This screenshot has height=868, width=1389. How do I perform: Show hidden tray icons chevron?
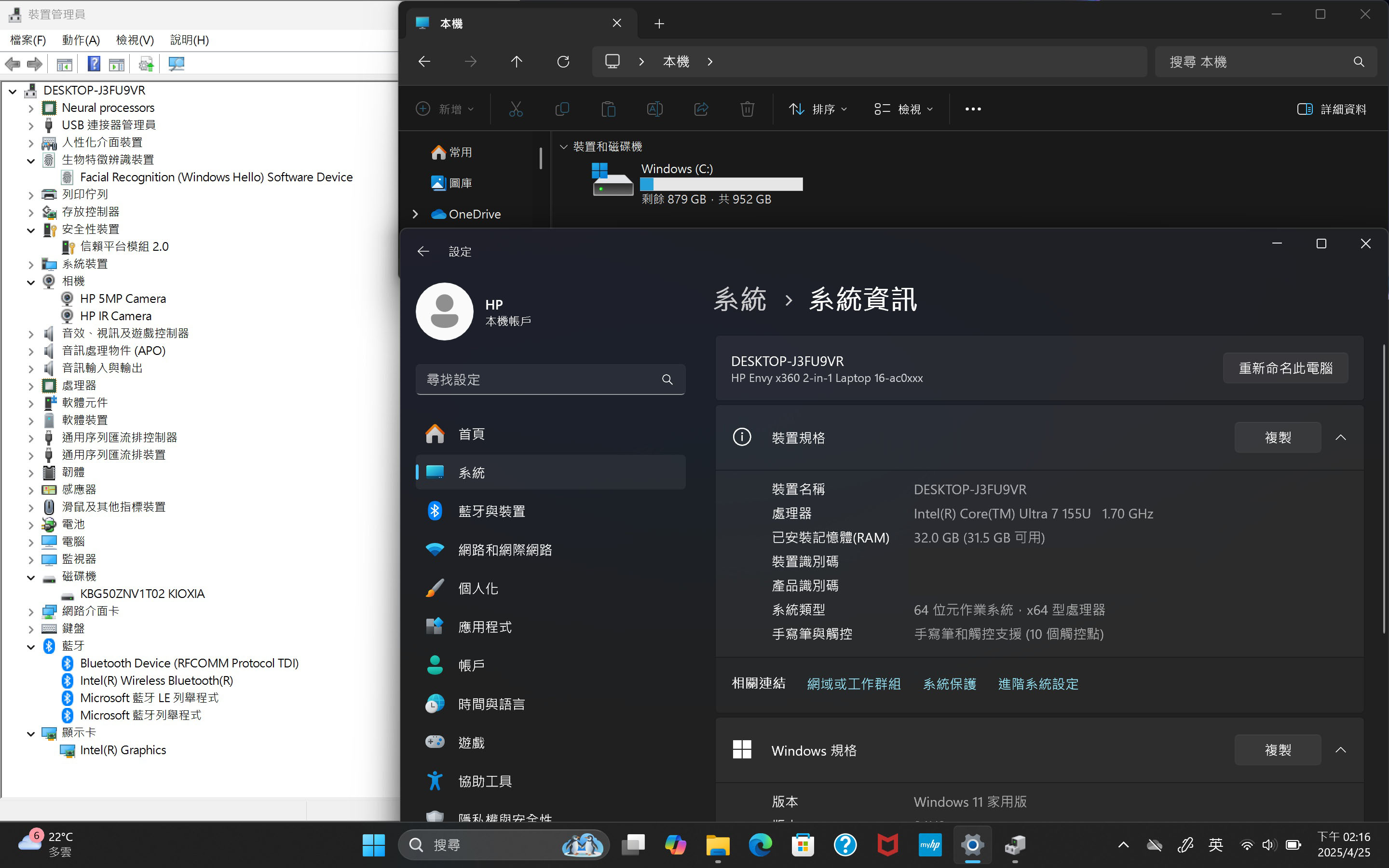point(1123,845)
